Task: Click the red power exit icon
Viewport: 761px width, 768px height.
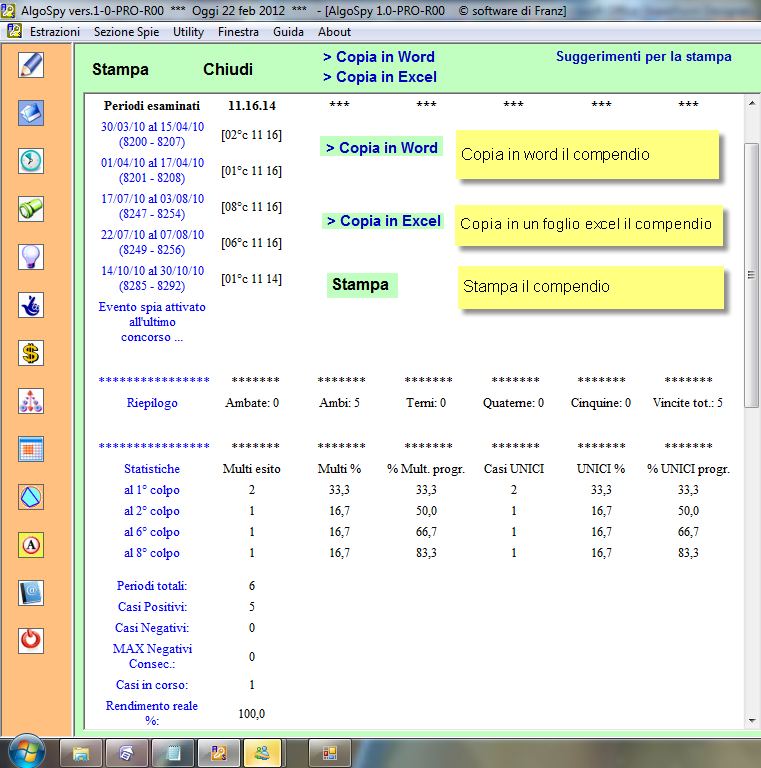Action: coord(31,641)
